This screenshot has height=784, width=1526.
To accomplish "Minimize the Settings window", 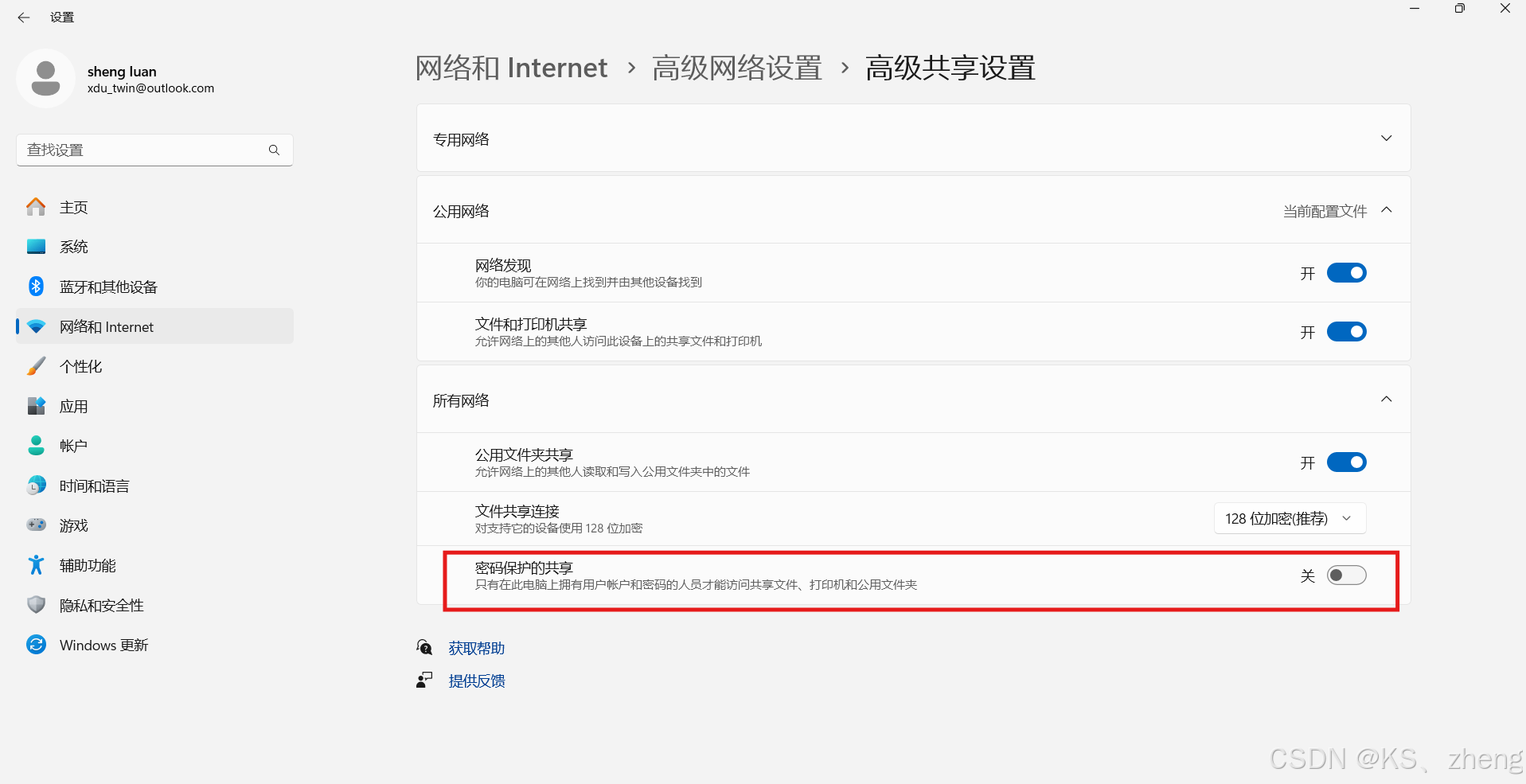I will click(1415, 9).
